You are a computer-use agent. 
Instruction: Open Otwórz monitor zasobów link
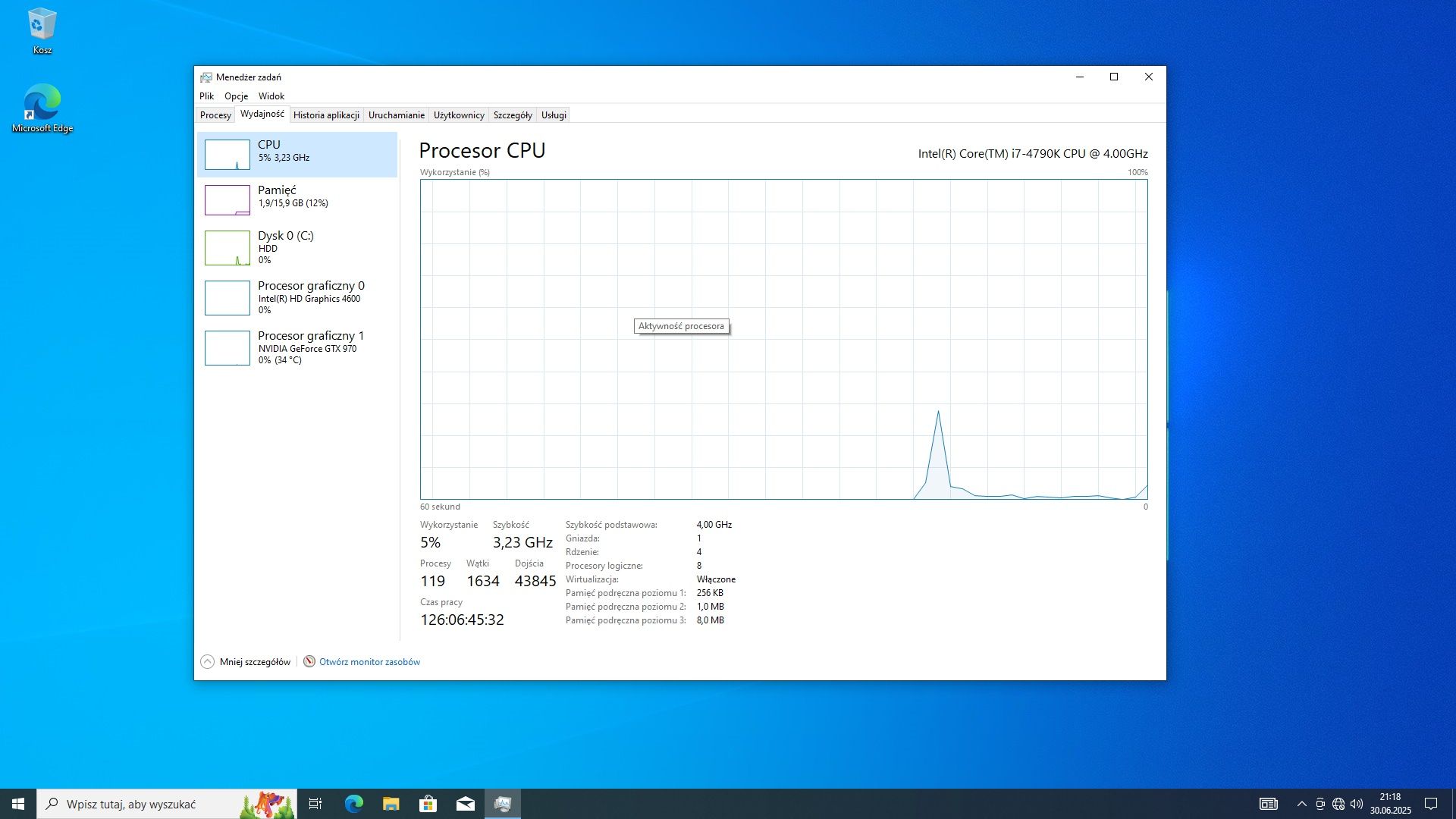coord(369,662)
